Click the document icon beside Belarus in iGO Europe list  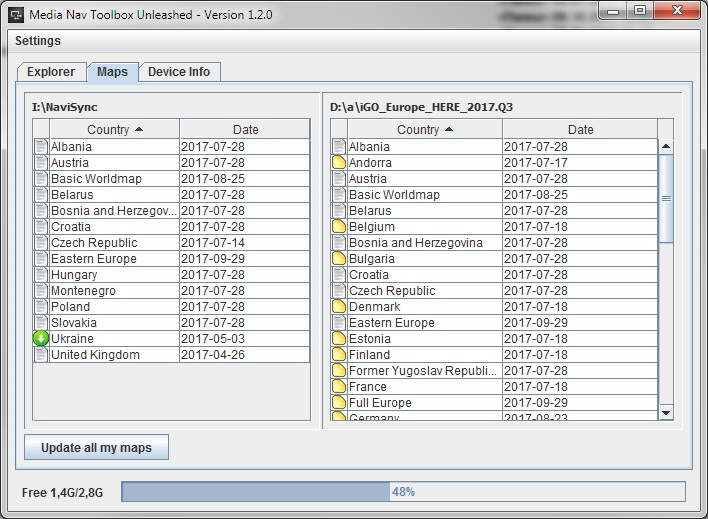tap(339, 210)
